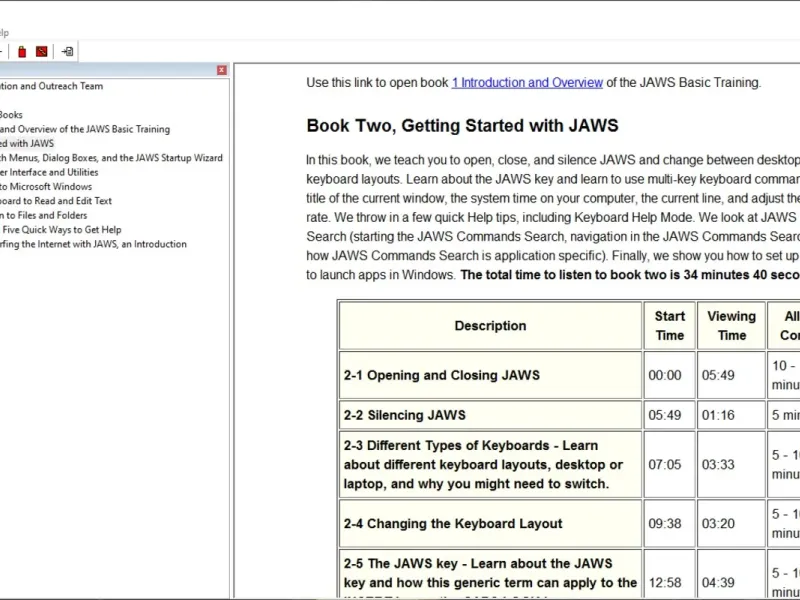Screen dimensions: 800x600
Task: Click the '2-3 Different Types of Keyboards' cell
Action: (x=490, y=464)
